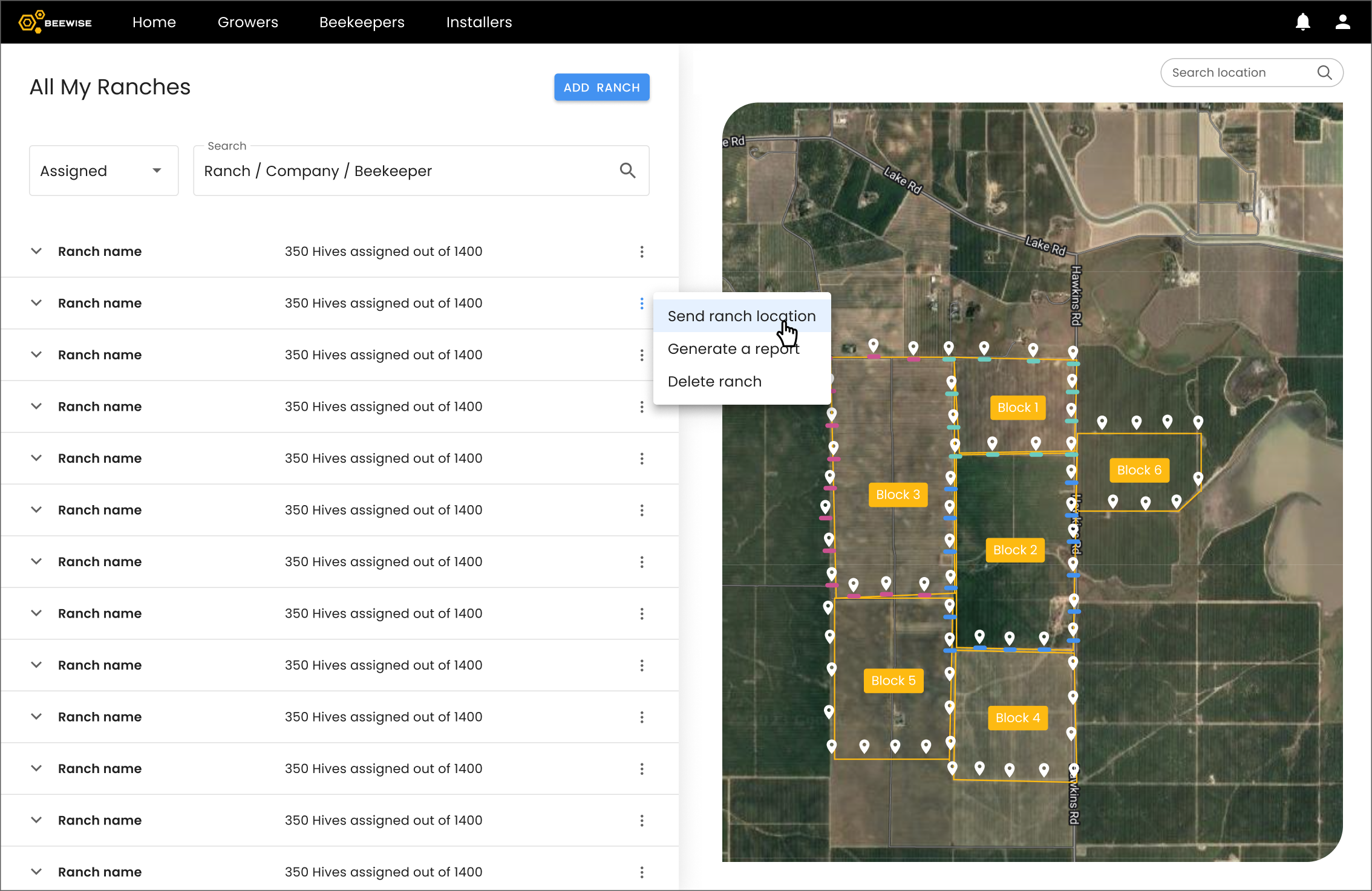
Task: Expand the last Ranch name row chevron
Action: click(36, 872)
